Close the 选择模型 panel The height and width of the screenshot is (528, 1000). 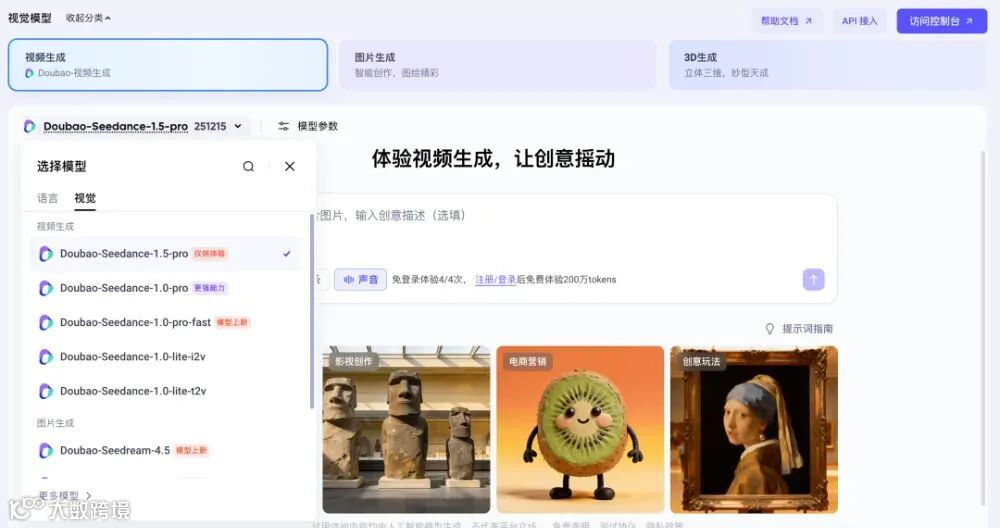click(290, 166)
